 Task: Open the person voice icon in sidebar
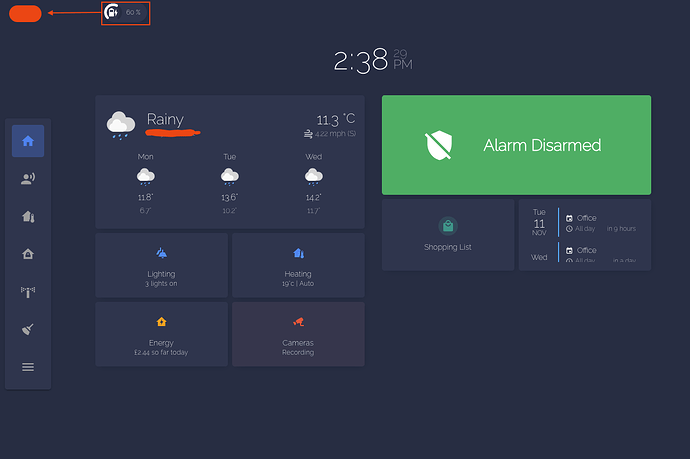[x=28, y=179]
